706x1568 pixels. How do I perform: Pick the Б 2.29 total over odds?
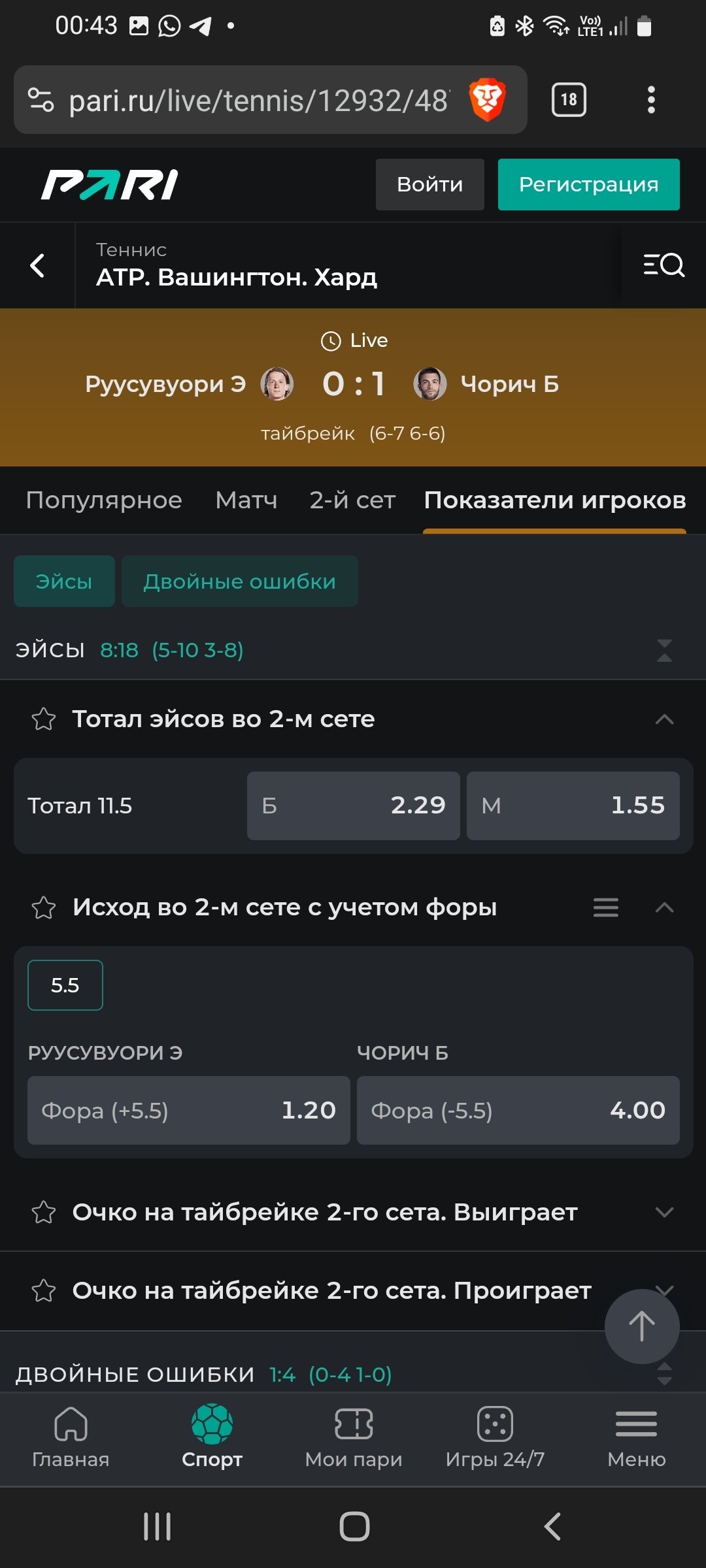pyautogui.click(x=353, y=806)
